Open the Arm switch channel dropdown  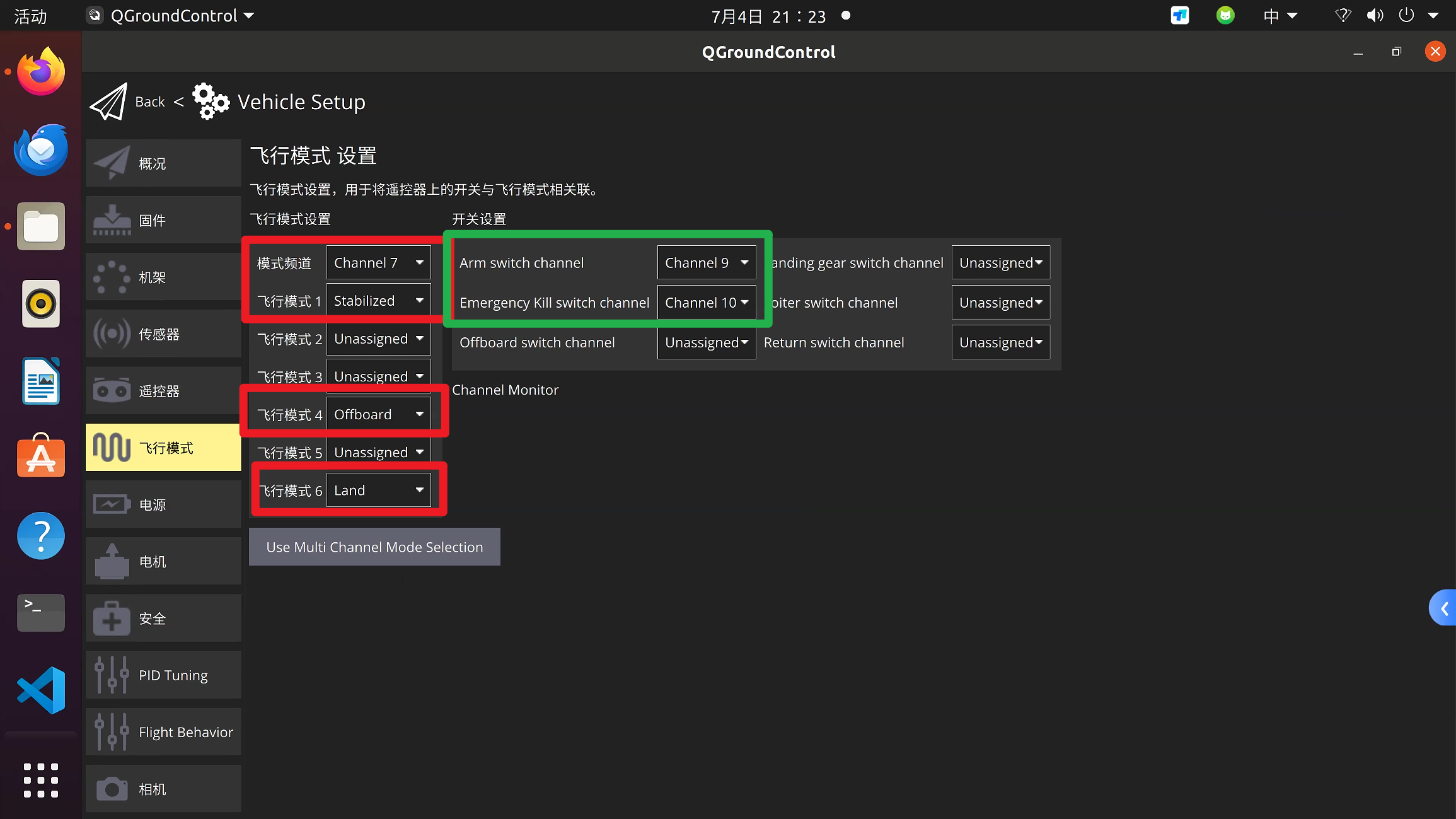point(706,262)
